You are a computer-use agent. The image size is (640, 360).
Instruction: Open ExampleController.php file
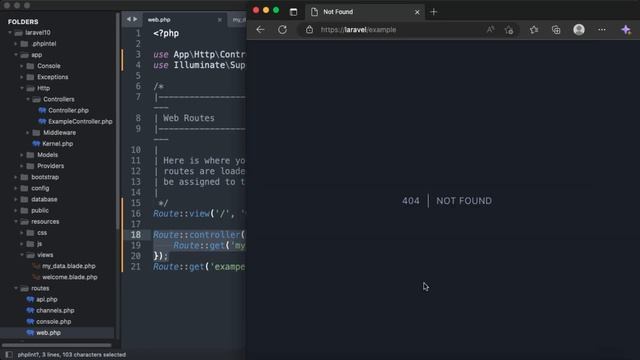point(80,122)
